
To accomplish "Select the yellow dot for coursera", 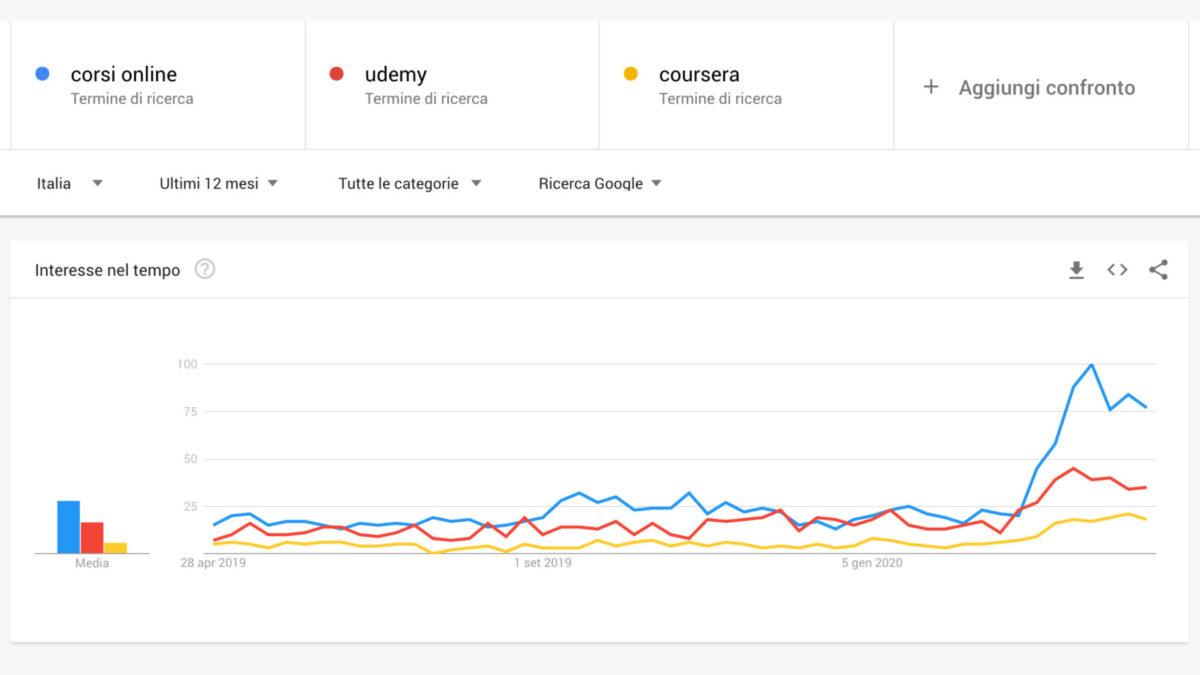I will click(x=630, y=73).
